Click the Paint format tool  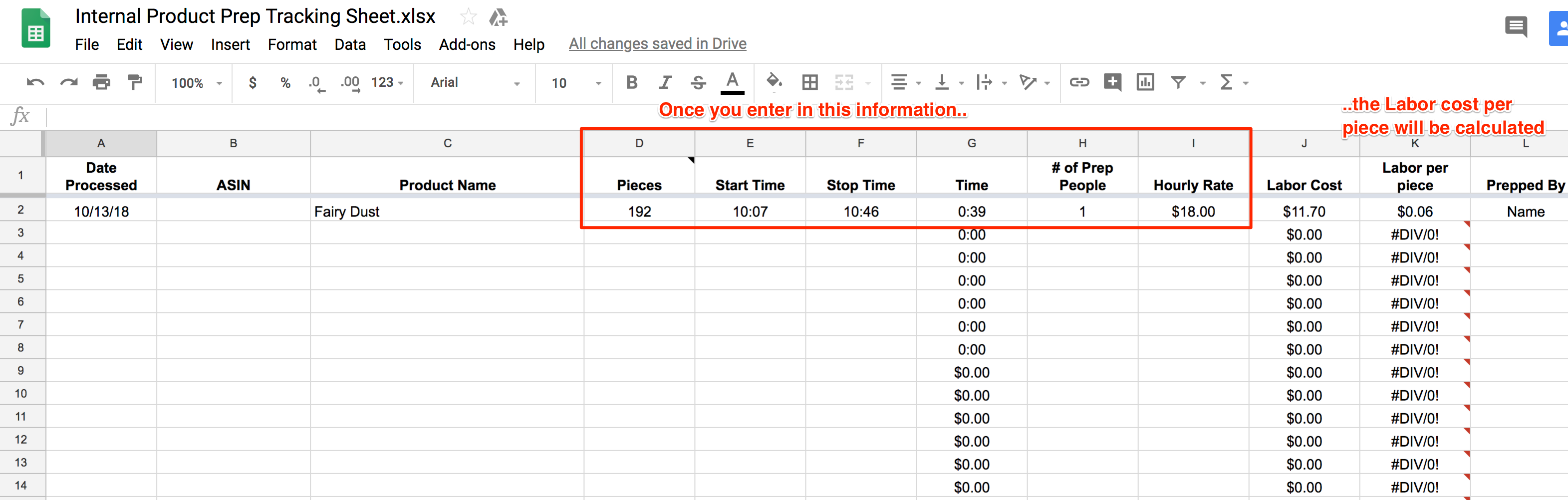(134, 83)
